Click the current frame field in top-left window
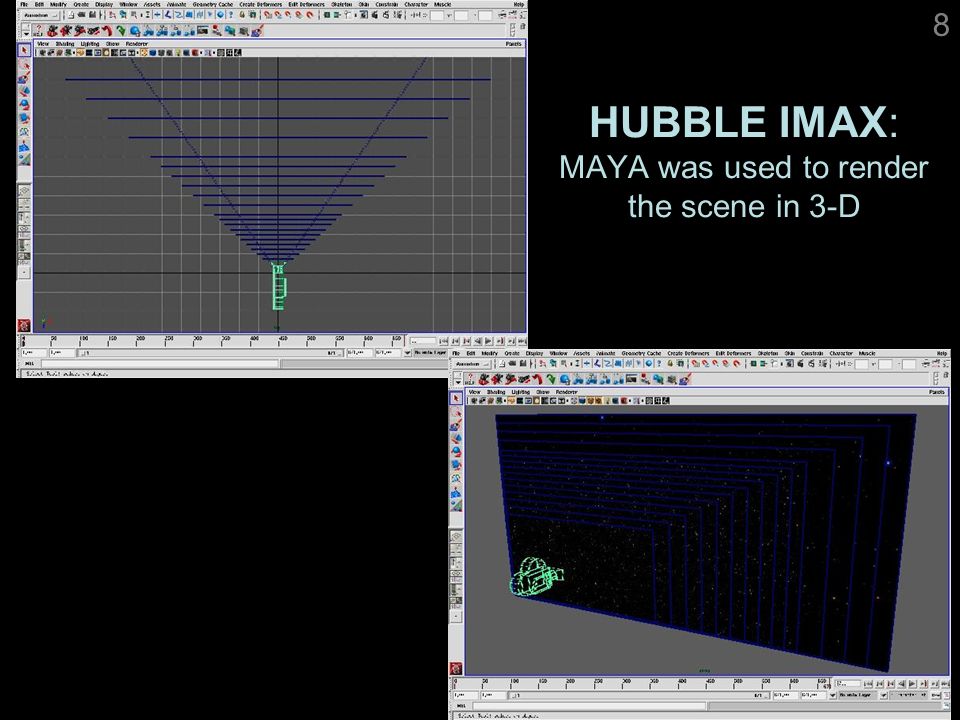This screenshot has height=720, width=960. point(422,340)
